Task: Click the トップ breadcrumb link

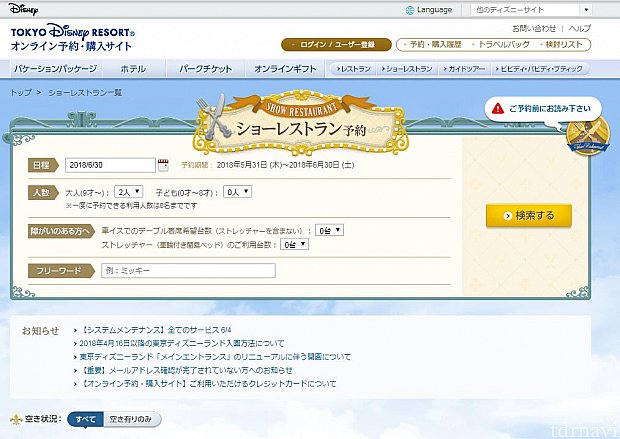Action: [21, 93]
